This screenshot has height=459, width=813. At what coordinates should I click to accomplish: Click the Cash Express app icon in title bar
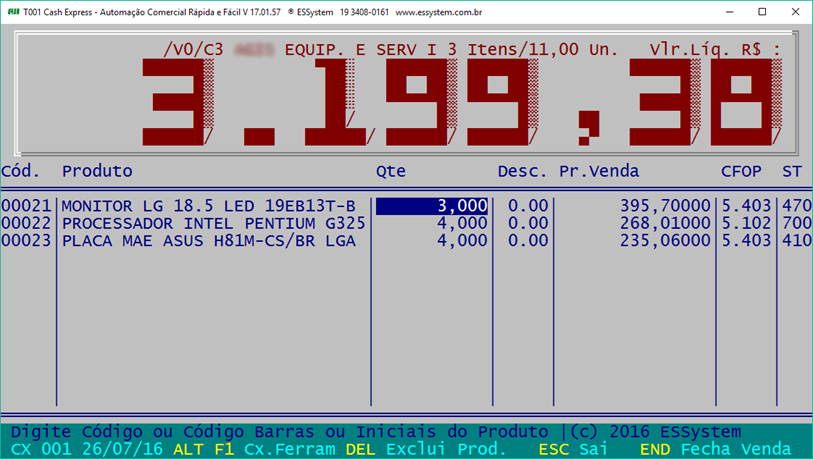11,12
